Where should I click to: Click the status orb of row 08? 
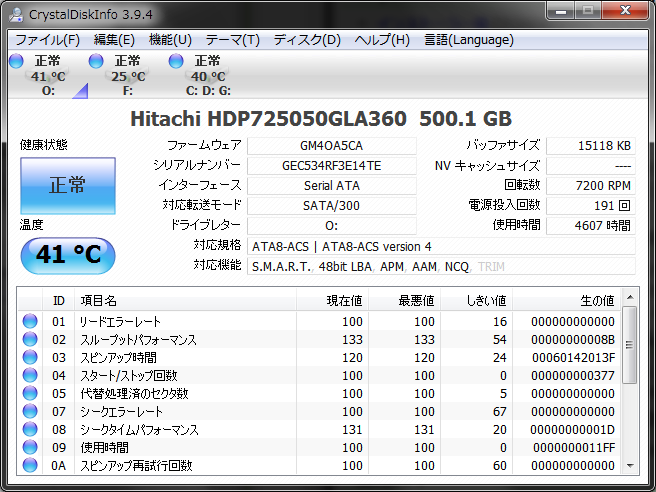pyautogui.click(x=30, y=429)
